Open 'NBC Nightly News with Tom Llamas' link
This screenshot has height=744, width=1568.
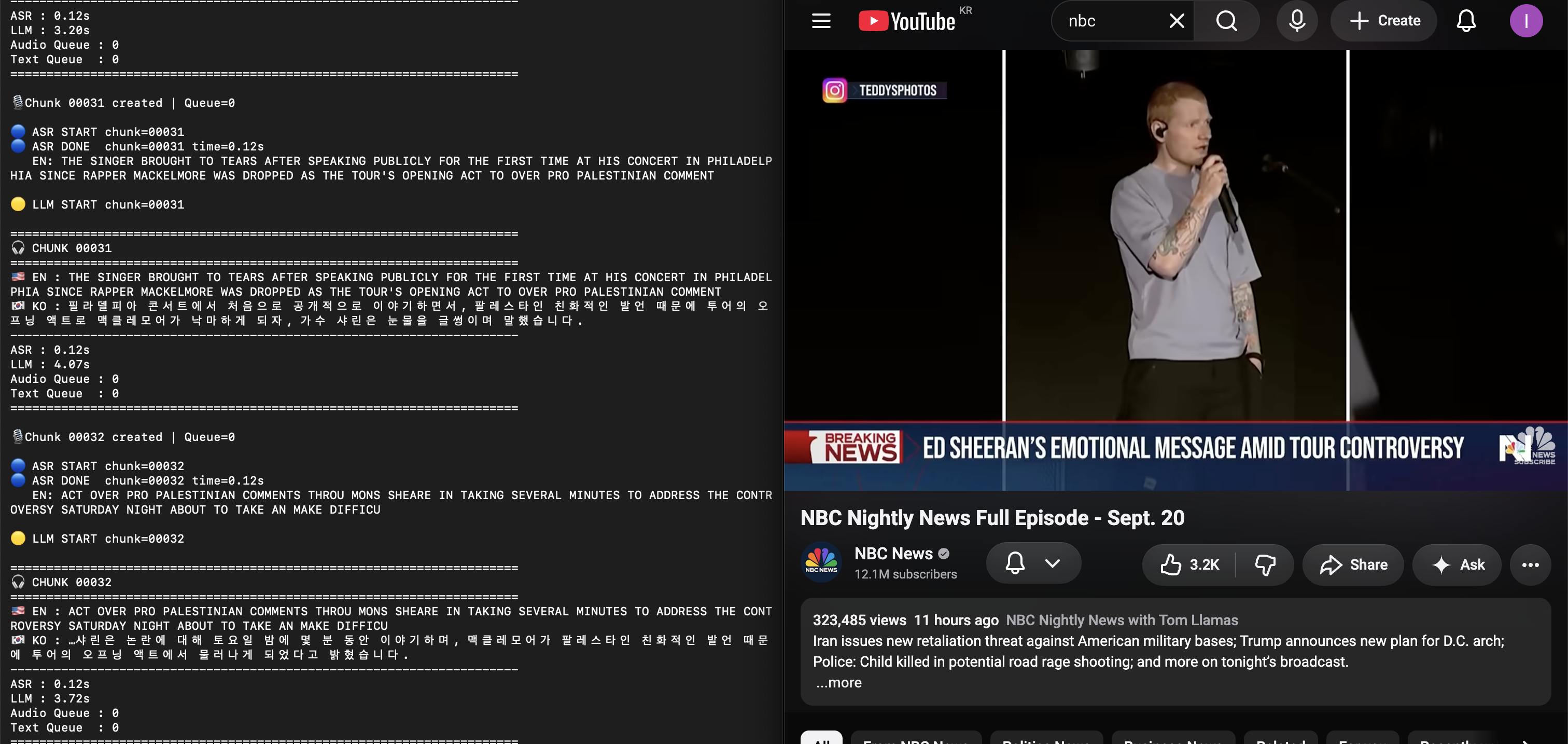click(1122, 620)
